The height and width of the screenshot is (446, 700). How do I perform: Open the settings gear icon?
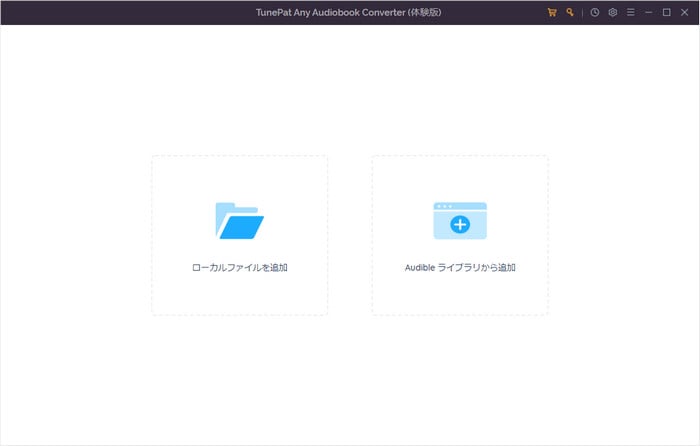point(612,13)
